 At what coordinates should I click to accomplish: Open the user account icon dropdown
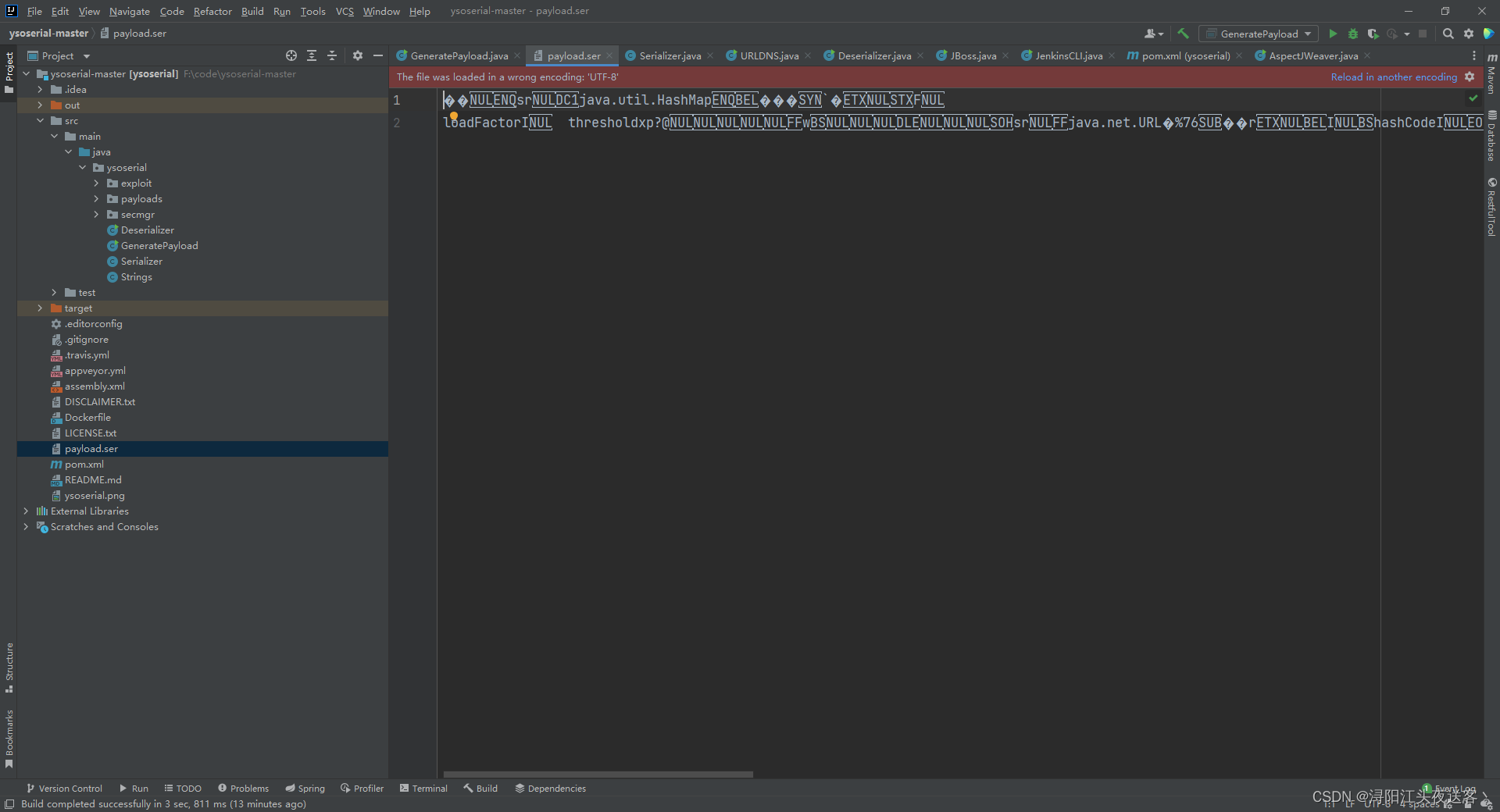tap(1154, 34)
